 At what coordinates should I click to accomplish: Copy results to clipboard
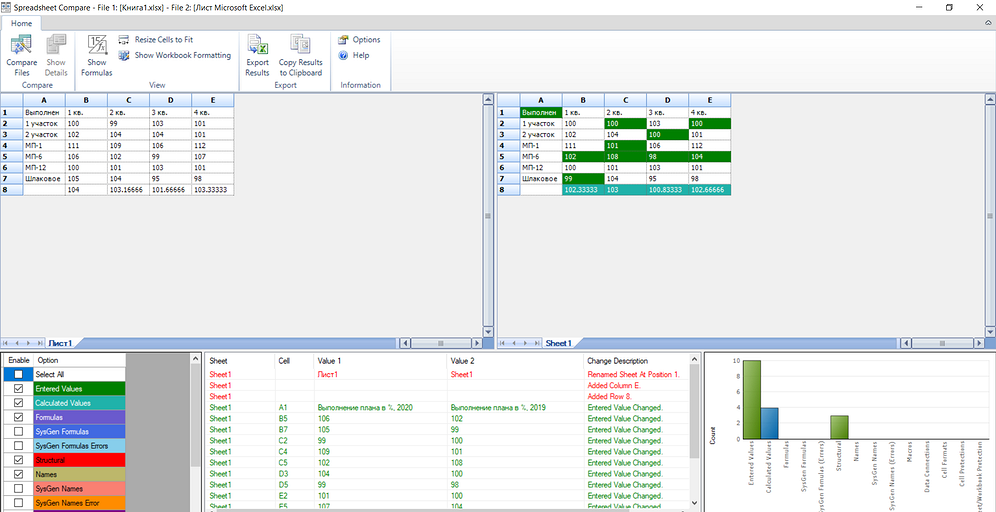300,46
